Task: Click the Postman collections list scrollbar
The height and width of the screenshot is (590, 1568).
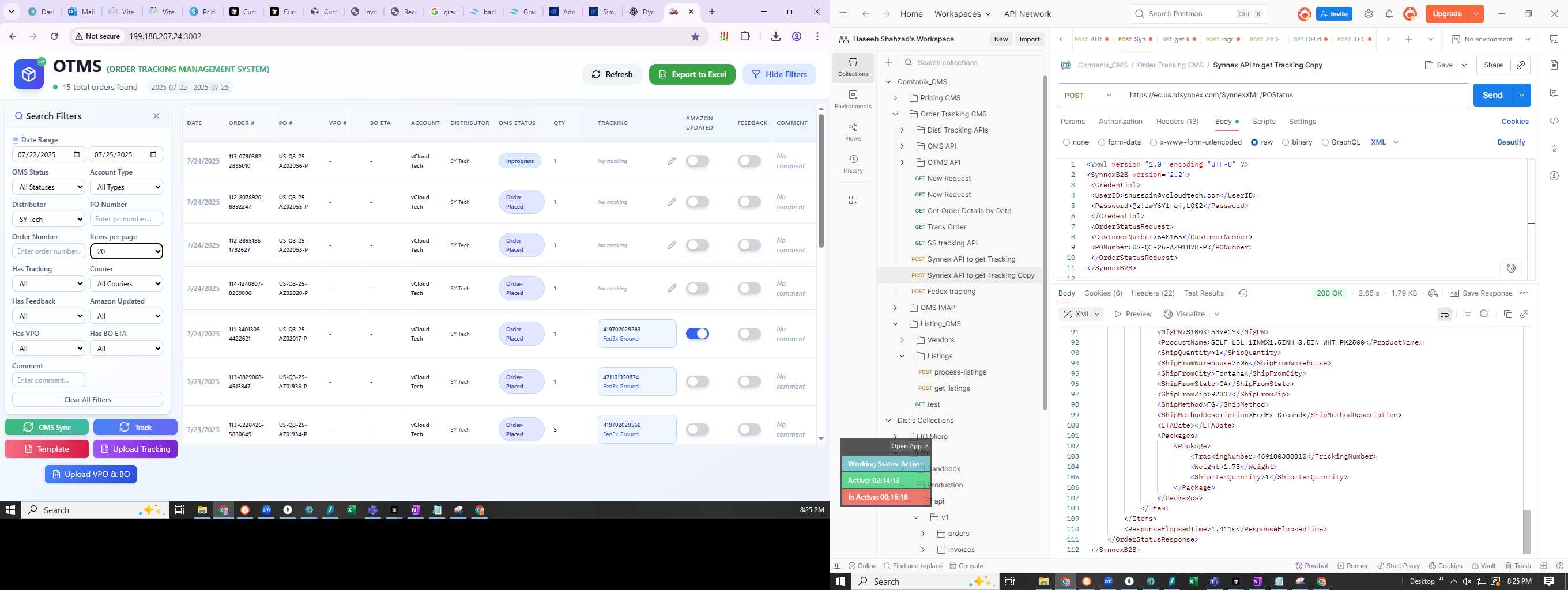Action: [x=1045, y=242]
